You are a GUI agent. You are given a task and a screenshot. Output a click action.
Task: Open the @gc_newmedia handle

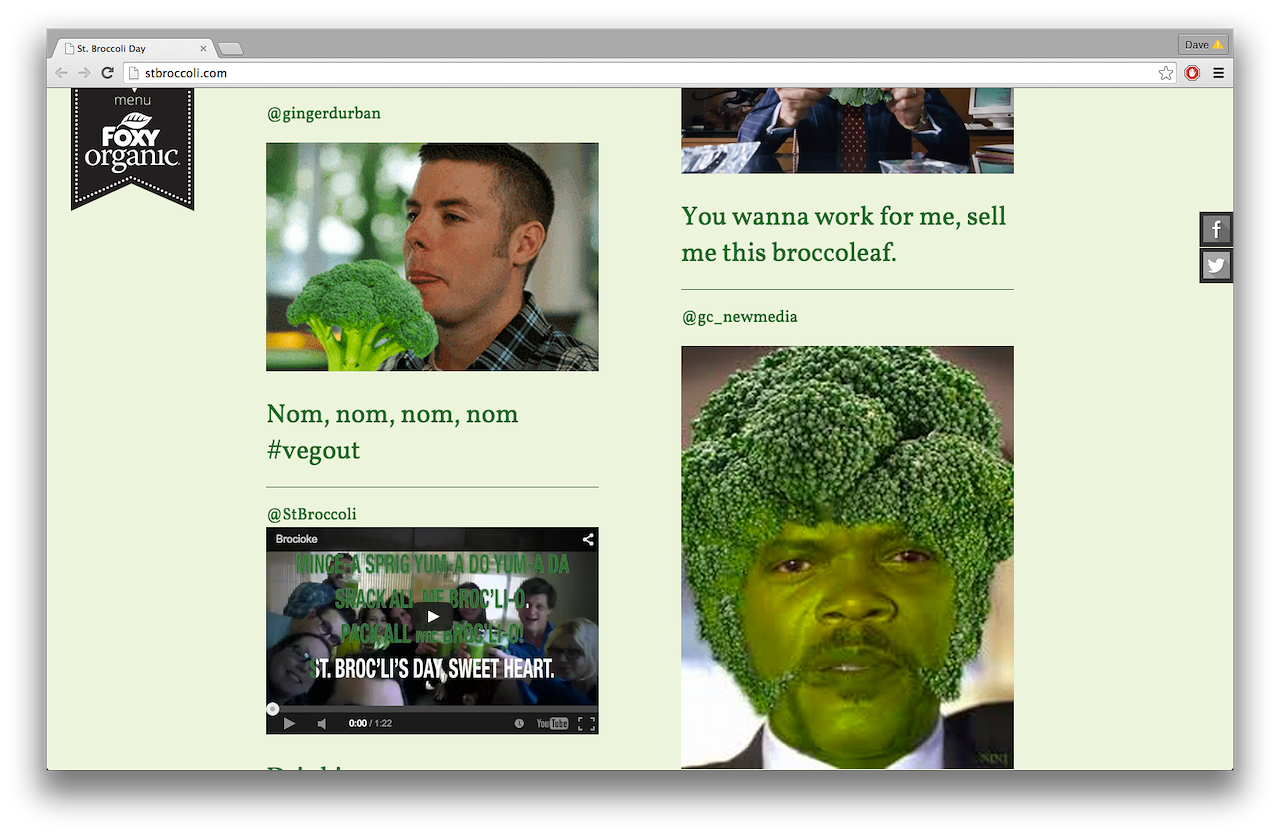pos(739,317)
